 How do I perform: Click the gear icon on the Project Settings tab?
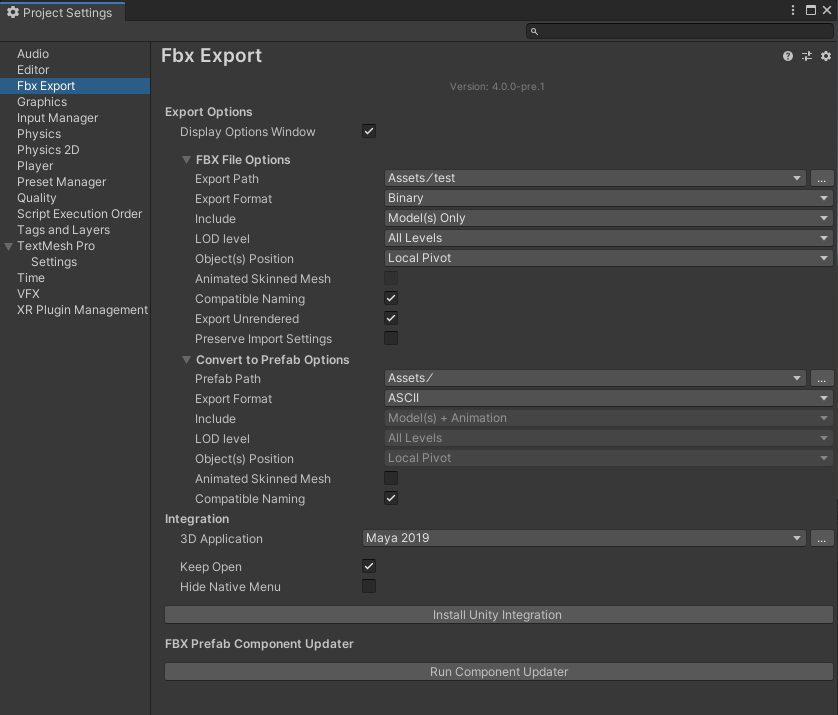point(14,12)
